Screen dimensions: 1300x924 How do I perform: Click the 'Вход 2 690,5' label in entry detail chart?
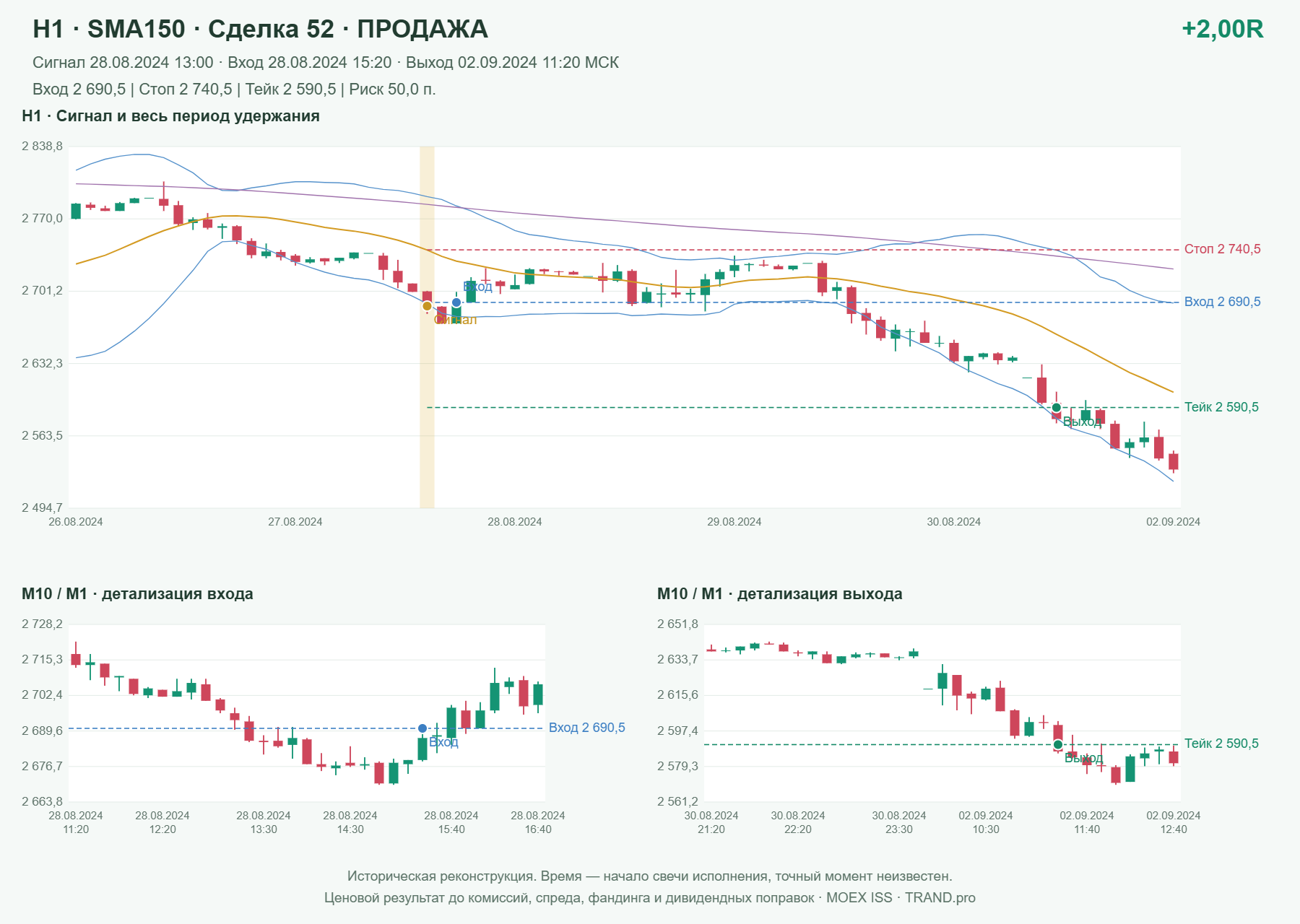(x=587, y=728)
